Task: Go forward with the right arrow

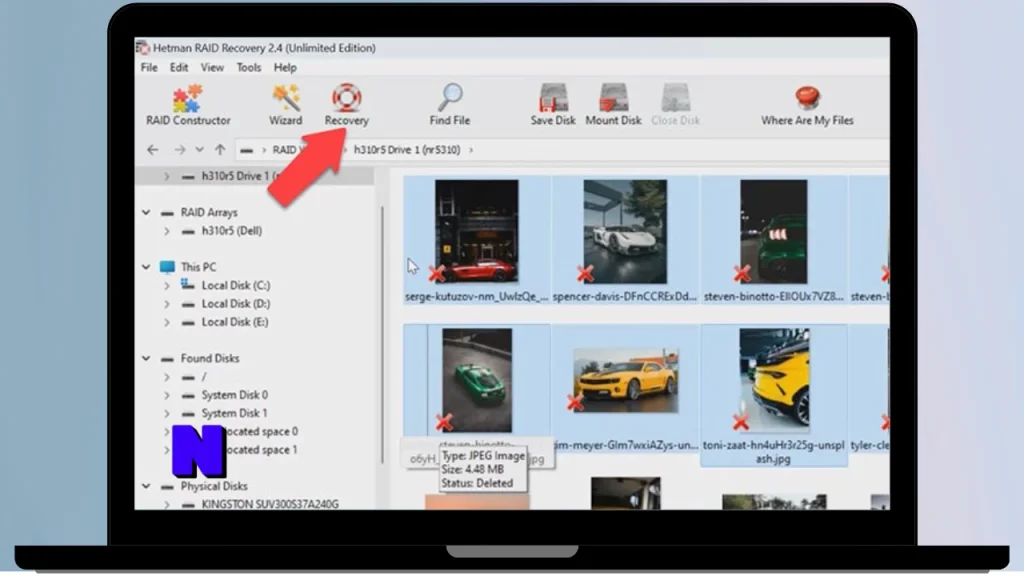Action: tap(180, 150)
